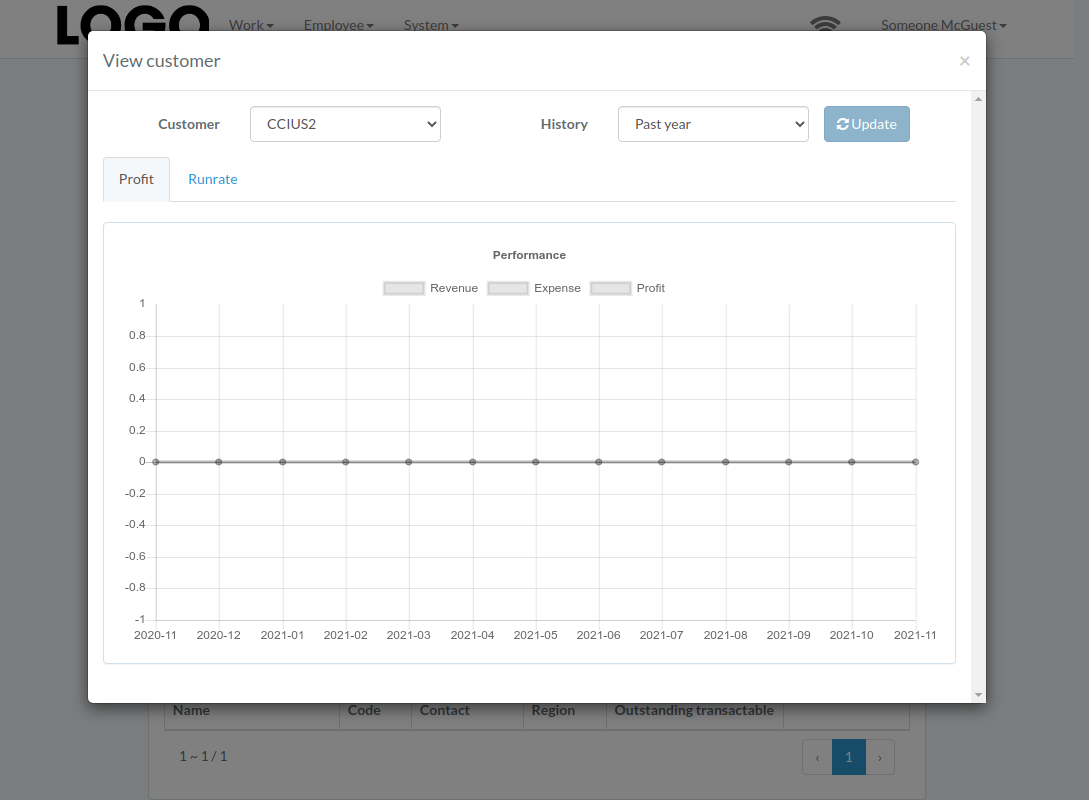1089x800 pixels.
Task: Click the 1 ~ 1 / 1 record count
Action: tap(203, 756)
